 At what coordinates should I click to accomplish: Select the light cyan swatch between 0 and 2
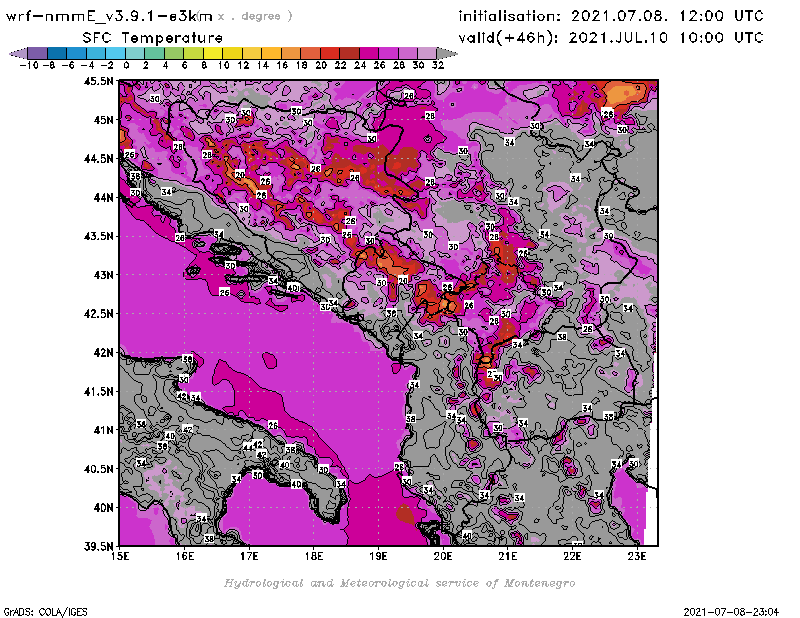pos(135,53)
